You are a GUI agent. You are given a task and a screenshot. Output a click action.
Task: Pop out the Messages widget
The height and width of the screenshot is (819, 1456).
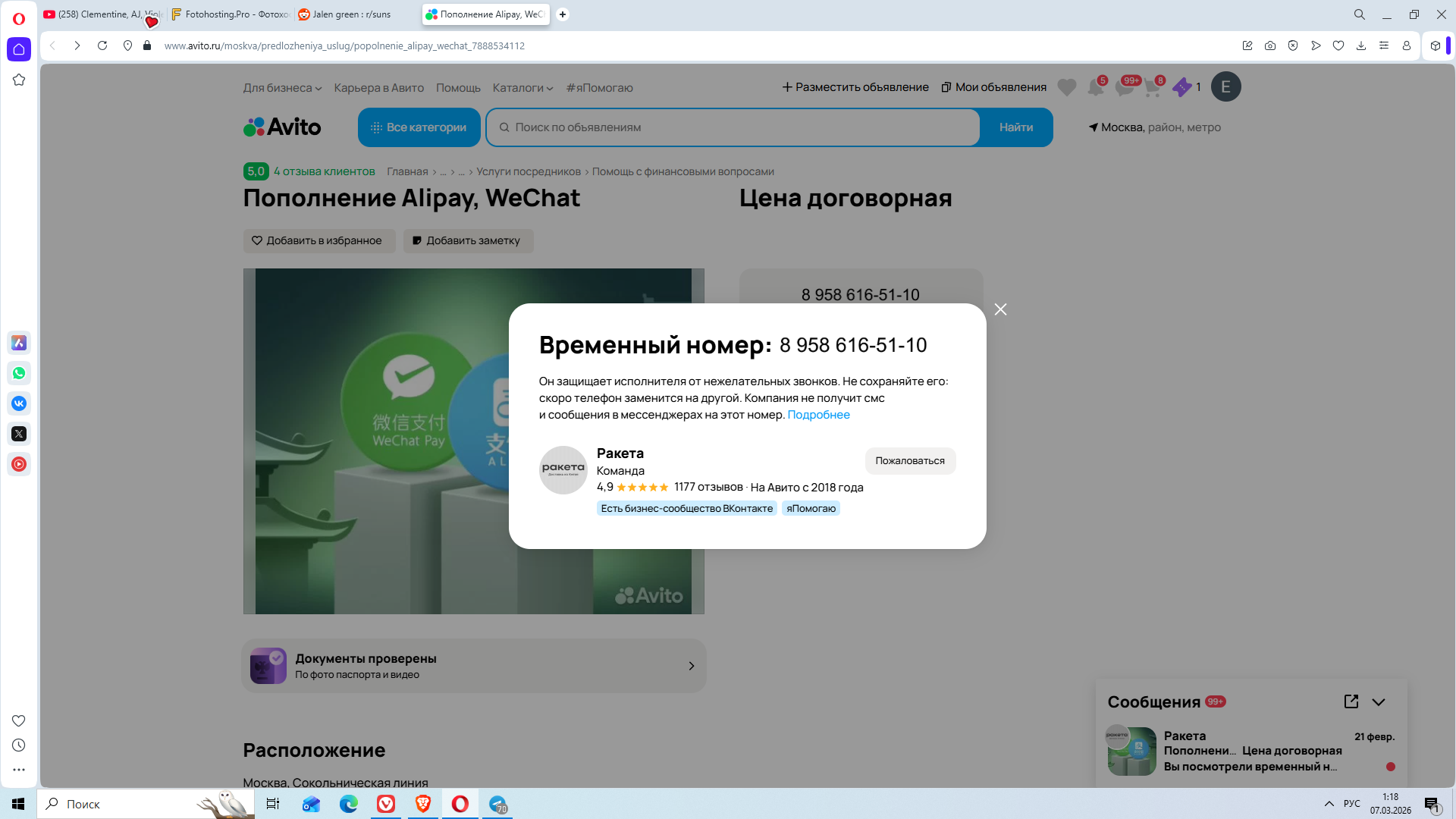[x=1351, y=701]
